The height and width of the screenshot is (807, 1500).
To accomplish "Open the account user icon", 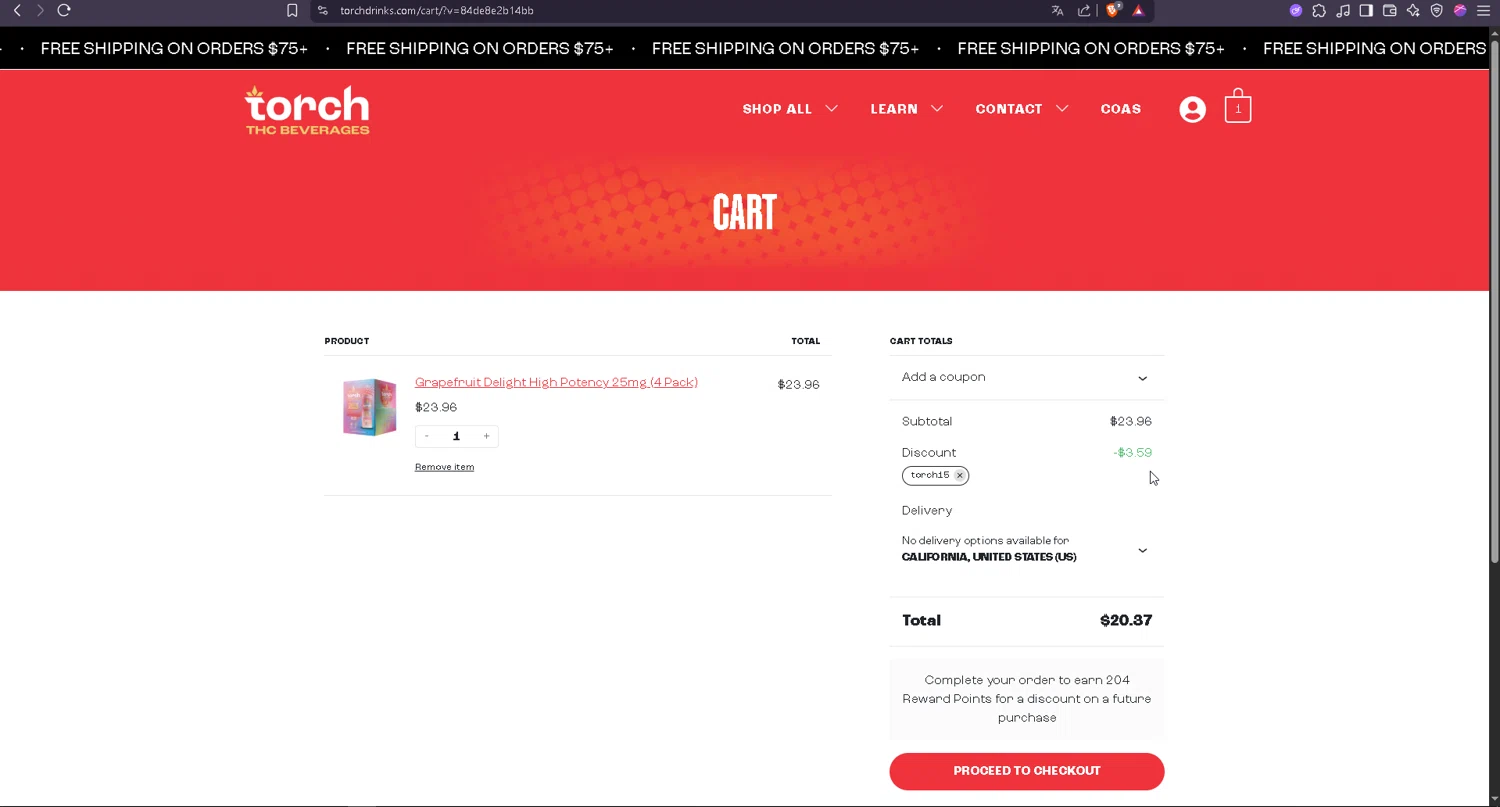I will (x=1192, y=109).
